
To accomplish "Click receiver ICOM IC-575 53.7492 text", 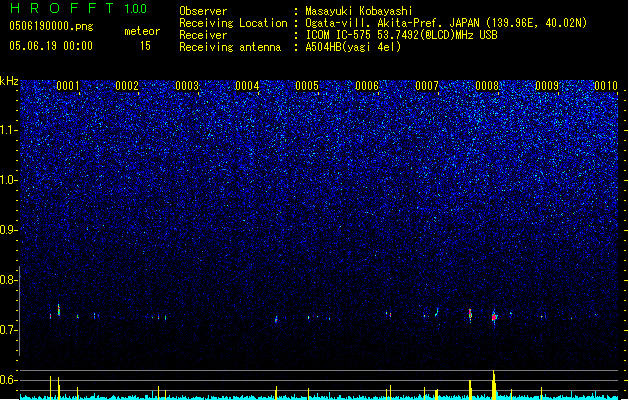I will pos(401,35).
